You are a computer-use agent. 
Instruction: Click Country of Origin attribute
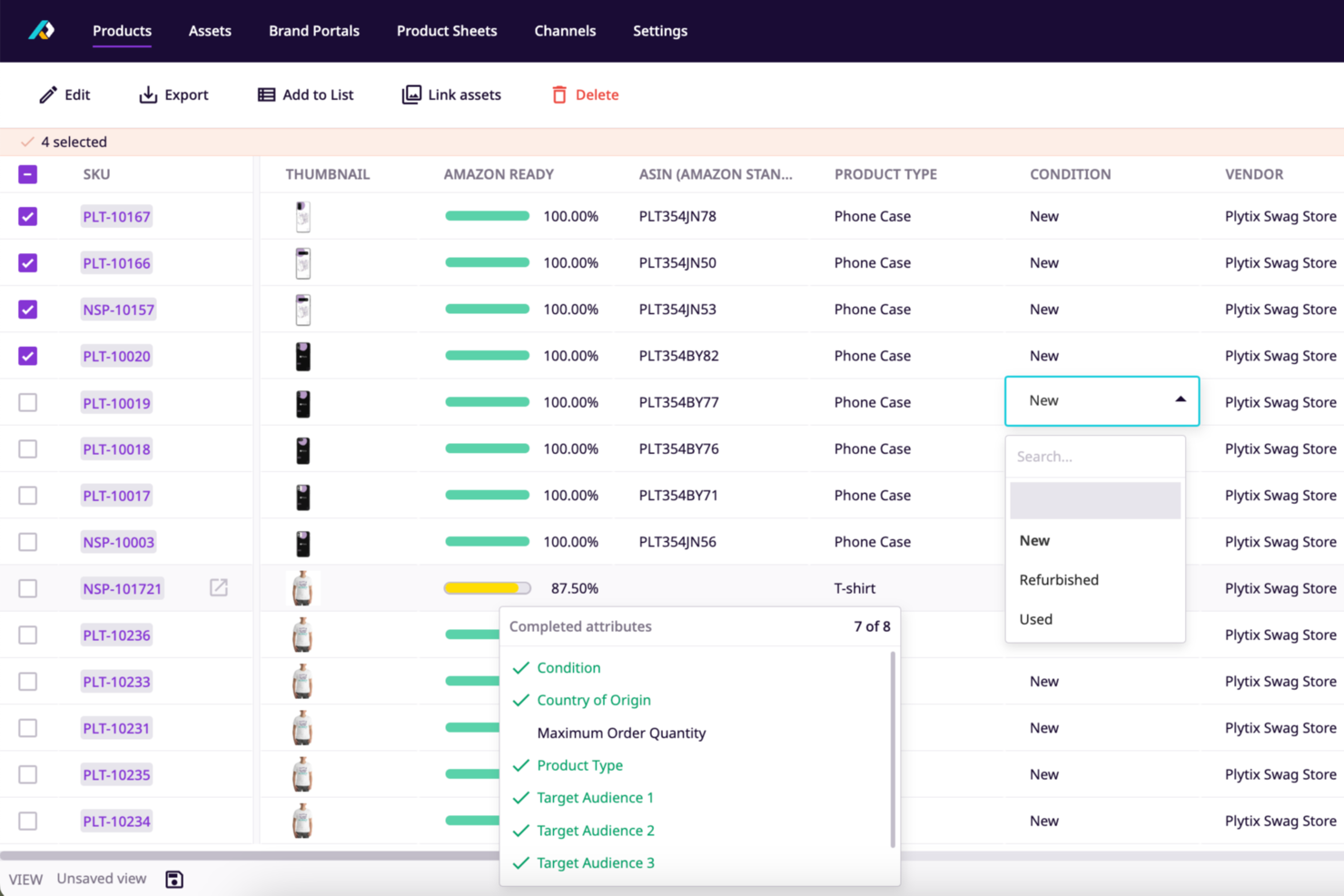[594, 700]
